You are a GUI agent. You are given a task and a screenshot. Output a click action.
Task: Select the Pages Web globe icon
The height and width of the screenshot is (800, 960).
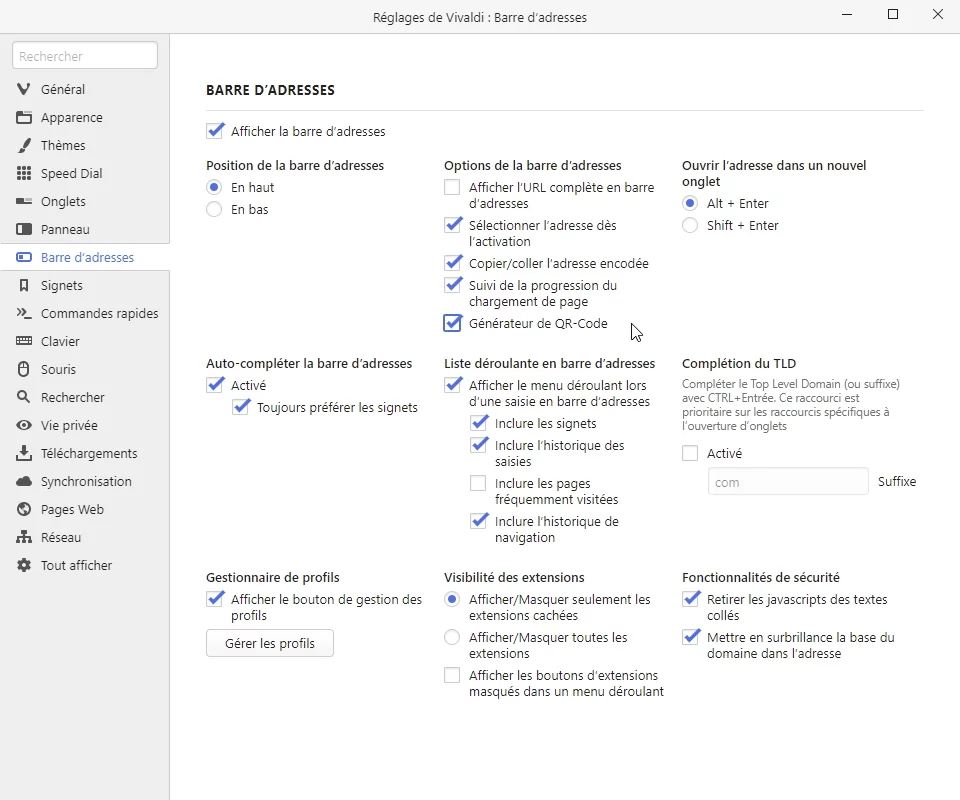click(24, 509)
